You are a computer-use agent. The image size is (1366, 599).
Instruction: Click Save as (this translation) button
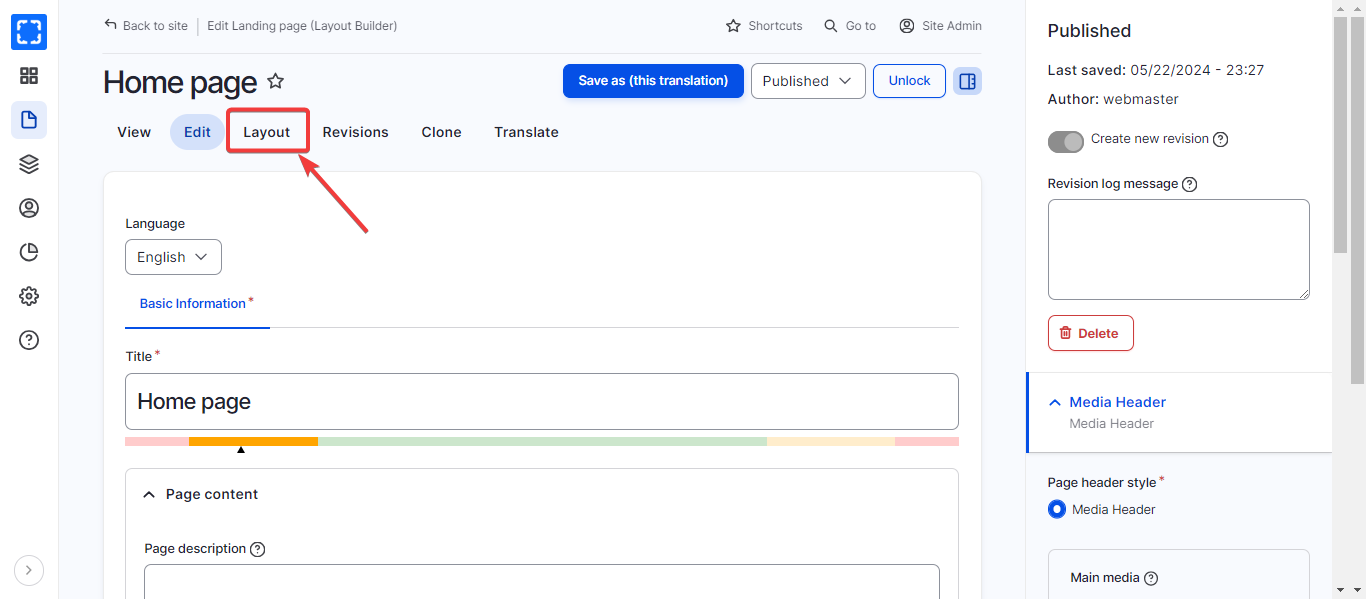[653, 81]
